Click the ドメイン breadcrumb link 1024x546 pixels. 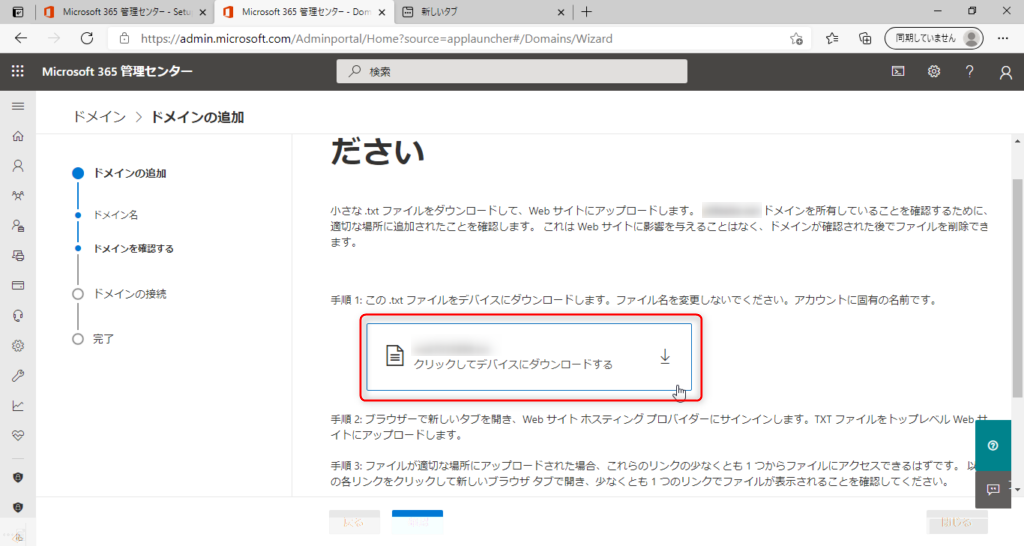click(100, 117)
